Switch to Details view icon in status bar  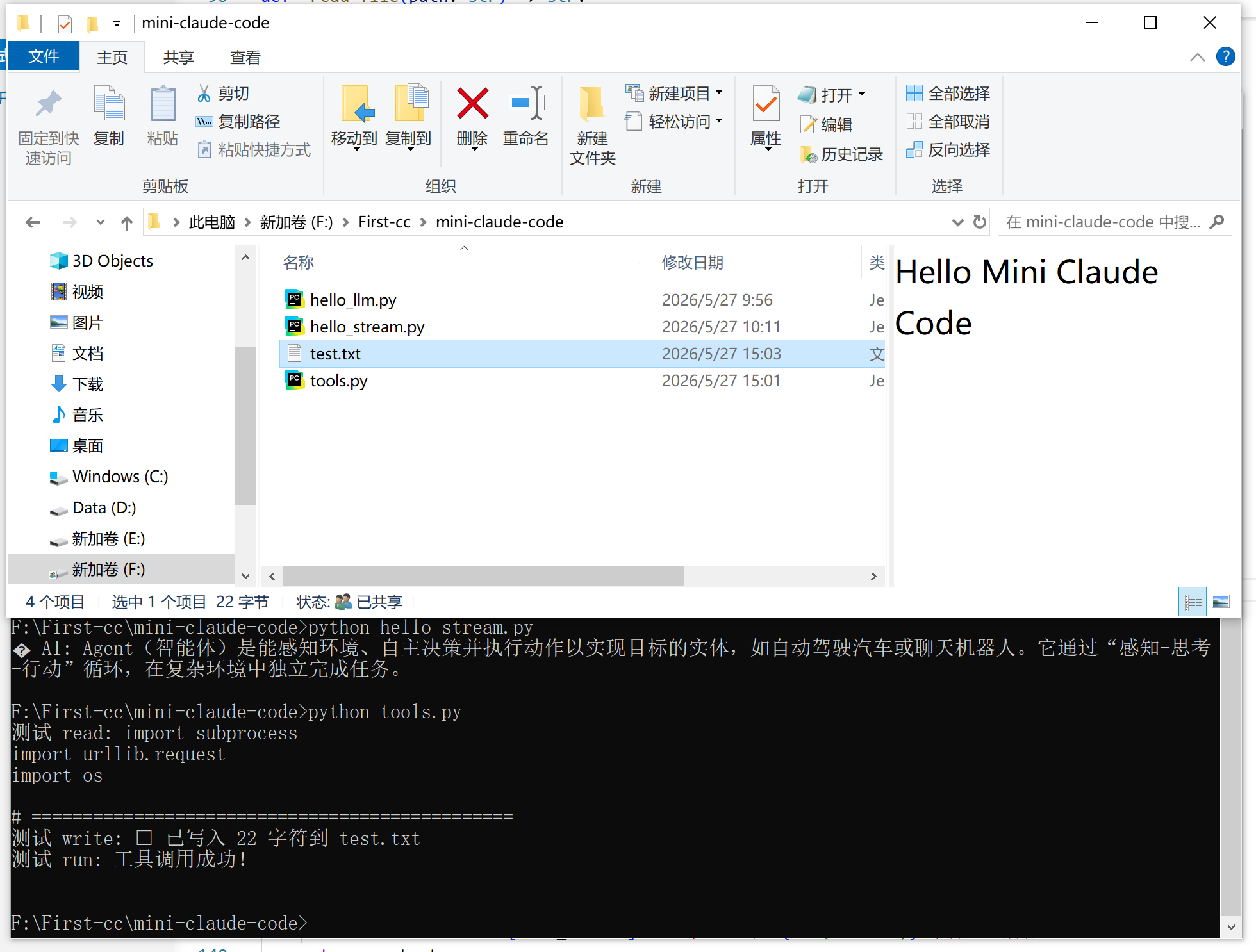[x=1193, y=602]
